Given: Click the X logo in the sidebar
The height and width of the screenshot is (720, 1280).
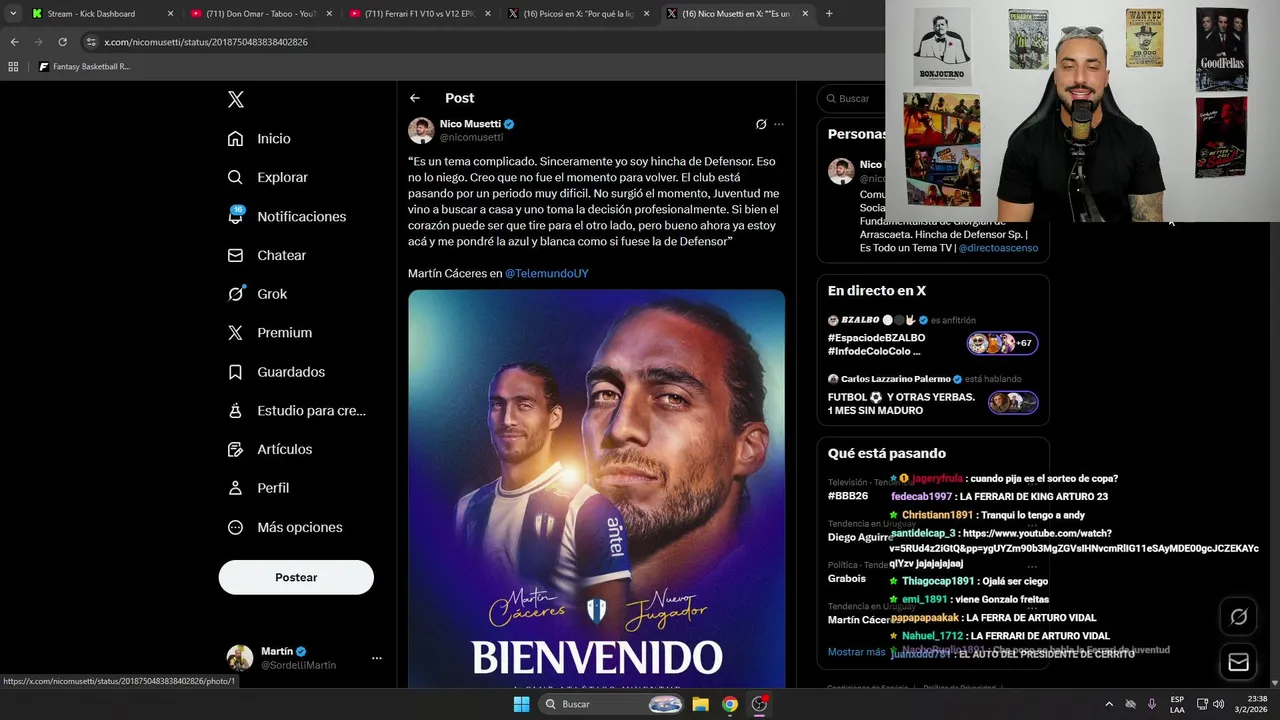Looking at the screenshot, I should [235, 99].
